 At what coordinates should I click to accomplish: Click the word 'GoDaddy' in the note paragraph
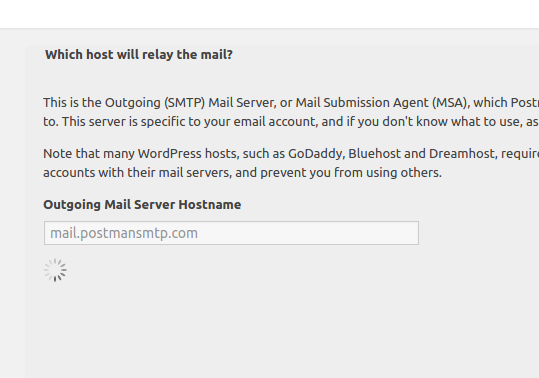pyautogui.click(x=316, y=154)
